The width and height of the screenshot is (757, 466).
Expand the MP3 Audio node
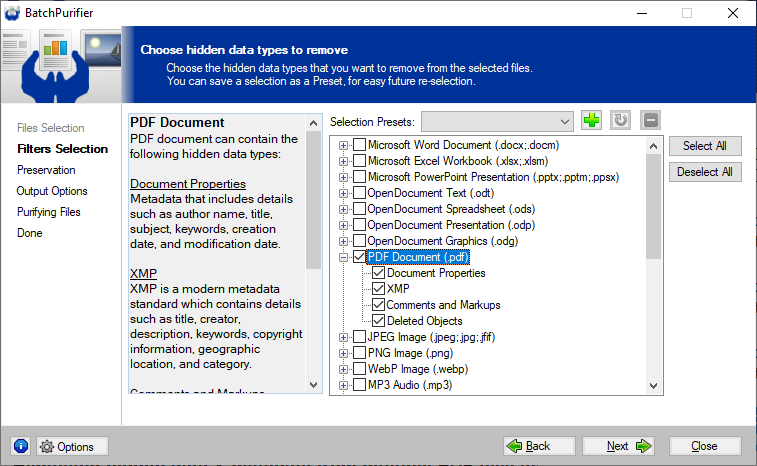pyautogui.click(x=343, y=385)
